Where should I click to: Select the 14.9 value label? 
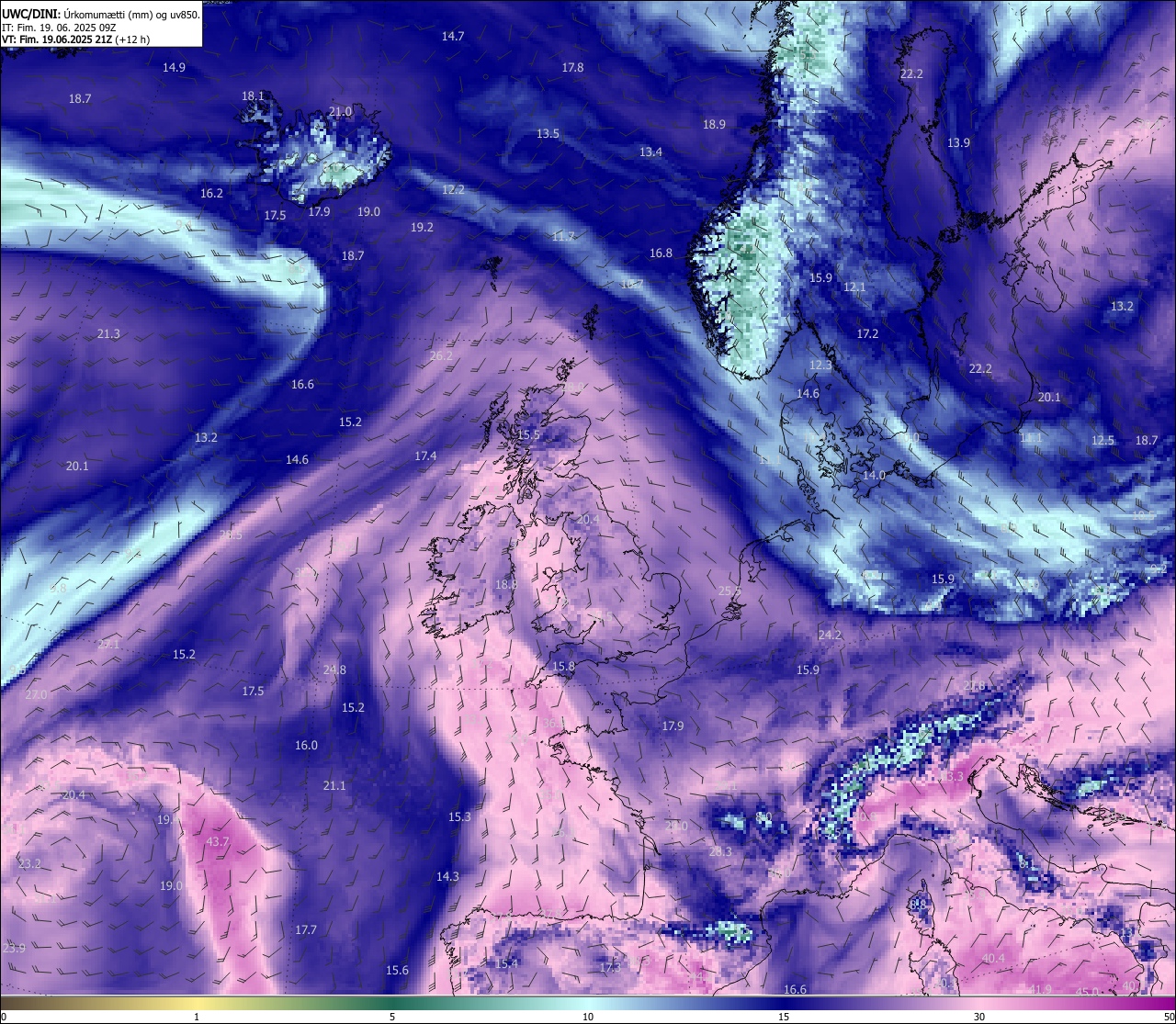(x=174, y=67)
